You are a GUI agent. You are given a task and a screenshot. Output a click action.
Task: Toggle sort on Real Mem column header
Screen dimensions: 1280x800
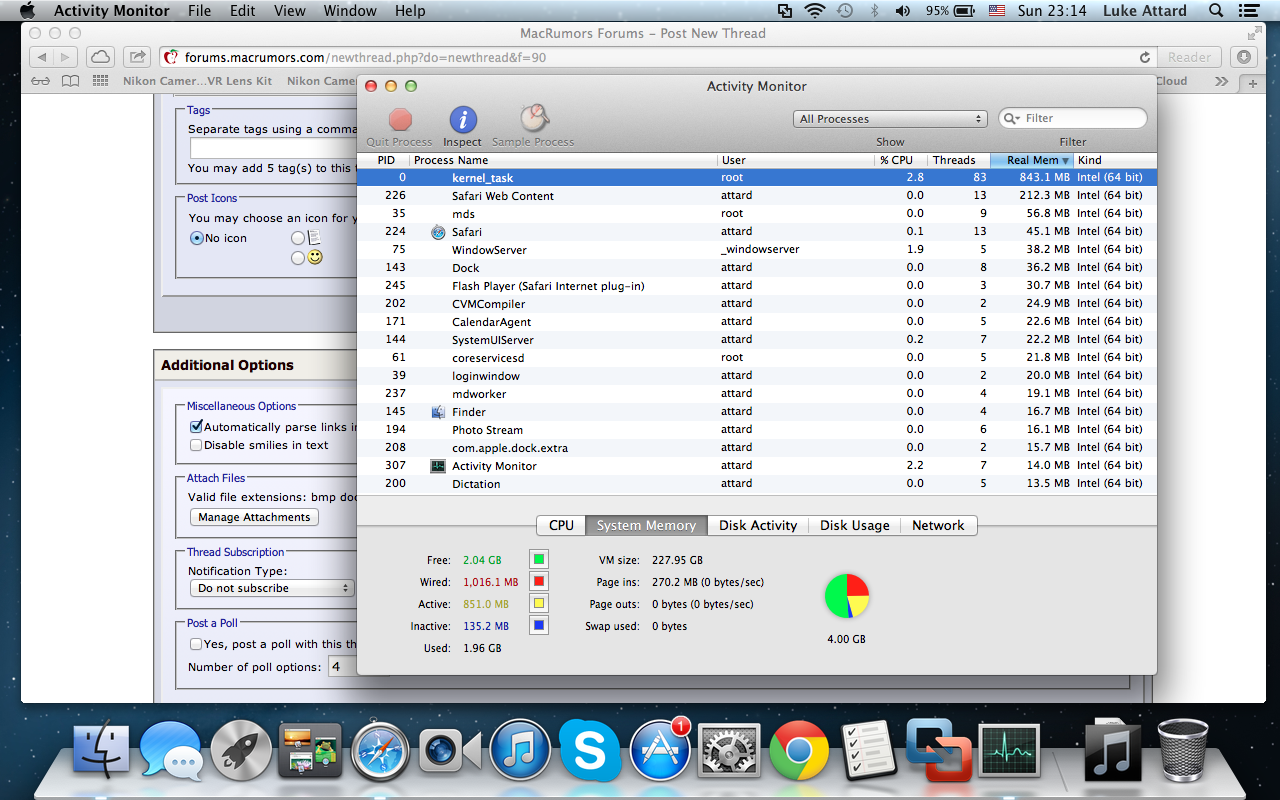point(1032,160)
